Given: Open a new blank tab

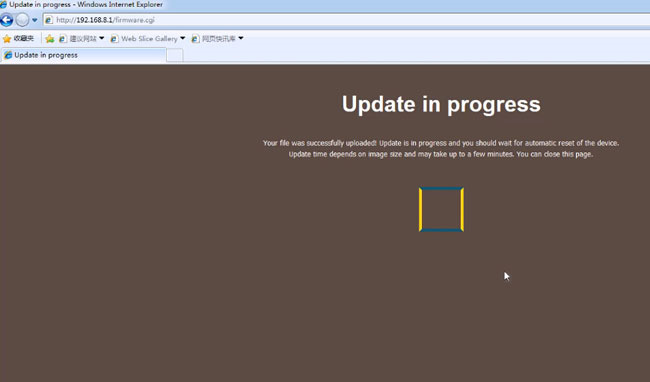Looking at the screenshot, I should coord(175,55).
